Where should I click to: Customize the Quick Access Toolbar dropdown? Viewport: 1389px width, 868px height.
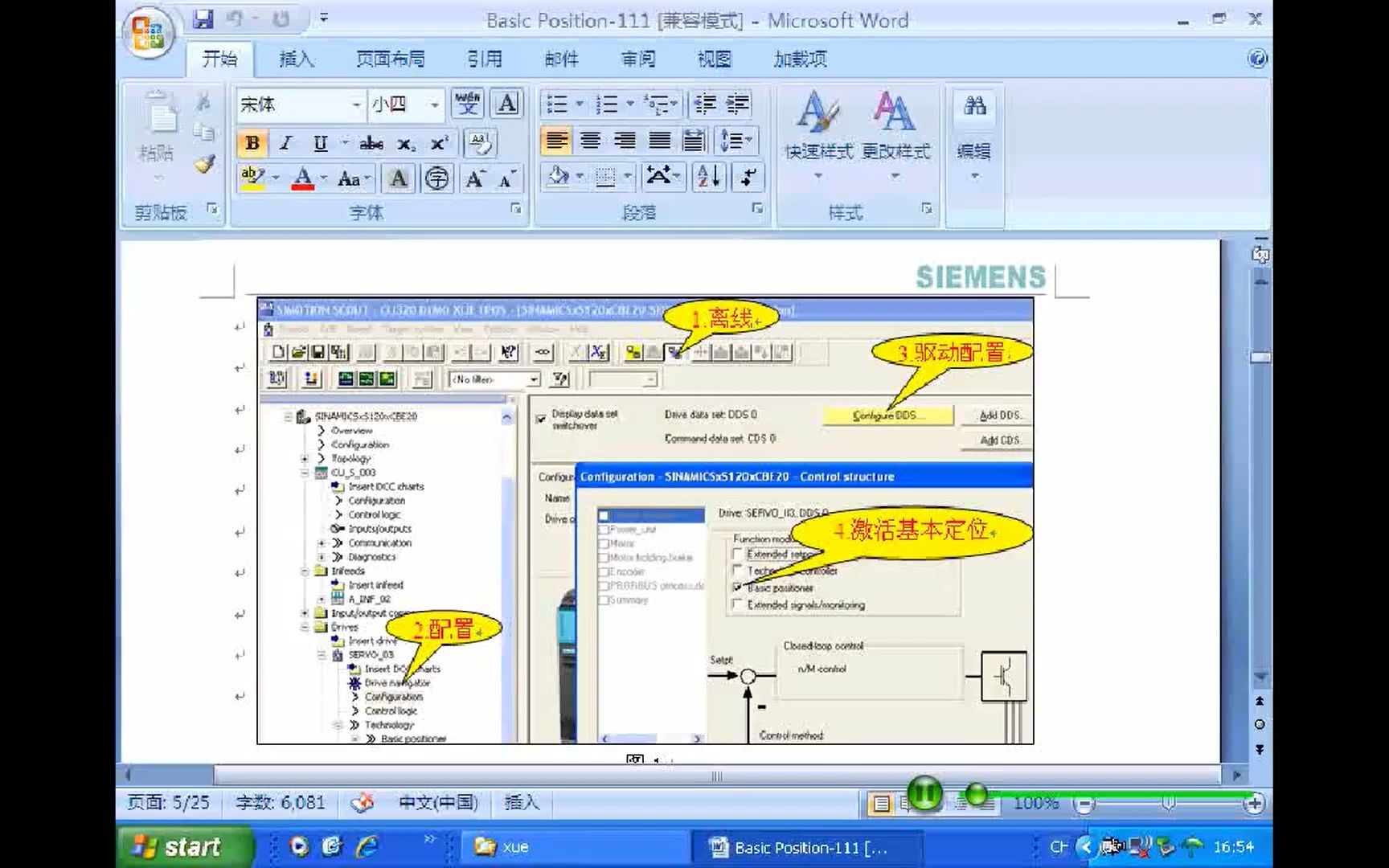[324, 17]
